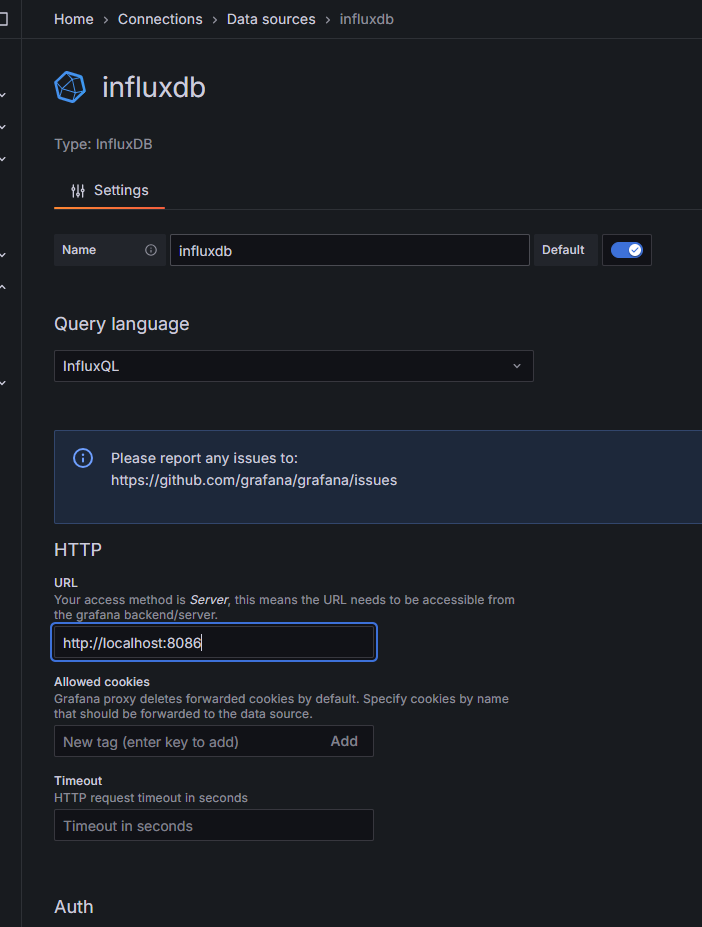Click the chevron arrow in query language selector
The width and height of the screenshot is (702, 927).
[517, 366]
